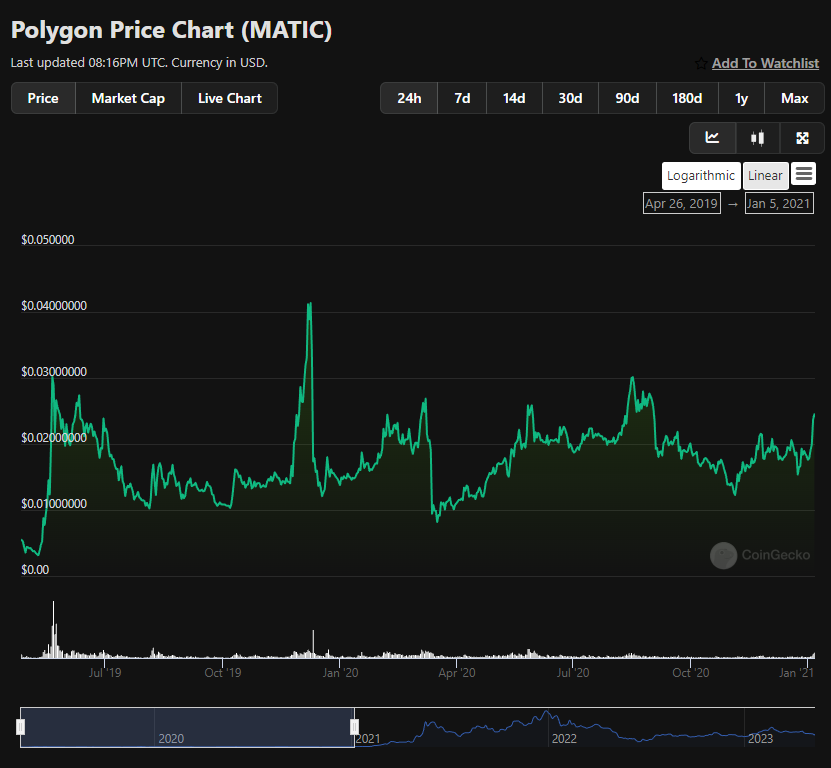Choose the 90d time range

627,98
